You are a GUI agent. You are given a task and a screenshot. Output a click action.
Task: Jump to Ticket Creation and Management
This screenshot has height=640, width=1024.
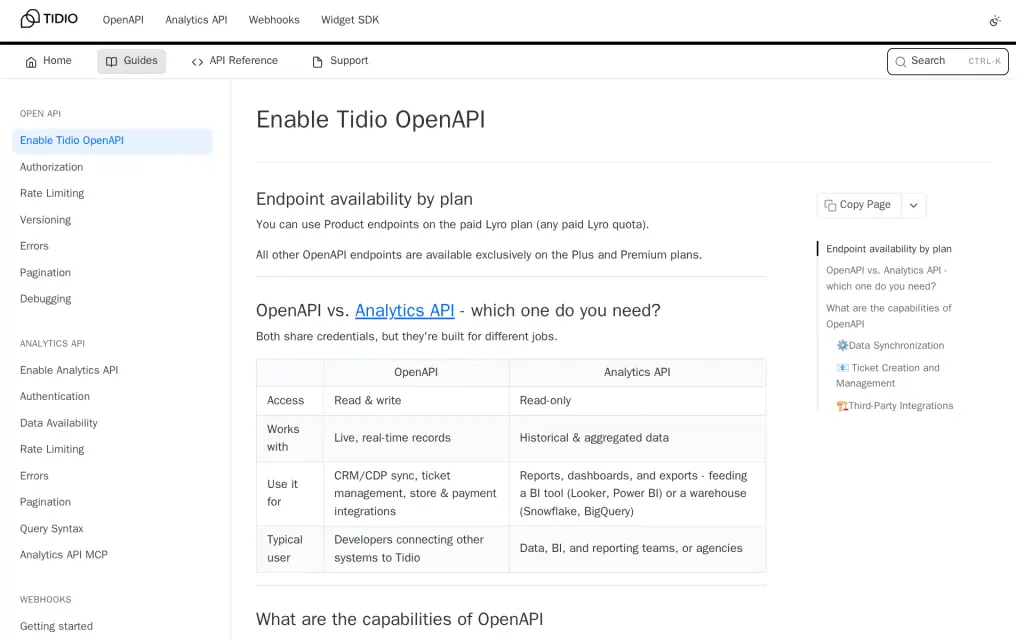[888, 376]
